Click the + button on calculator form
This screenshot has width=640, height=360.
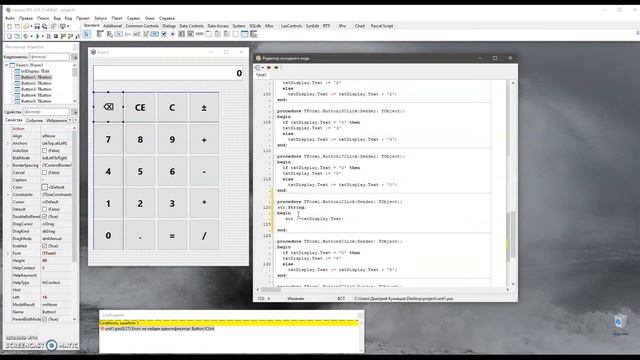click(204, 140)
